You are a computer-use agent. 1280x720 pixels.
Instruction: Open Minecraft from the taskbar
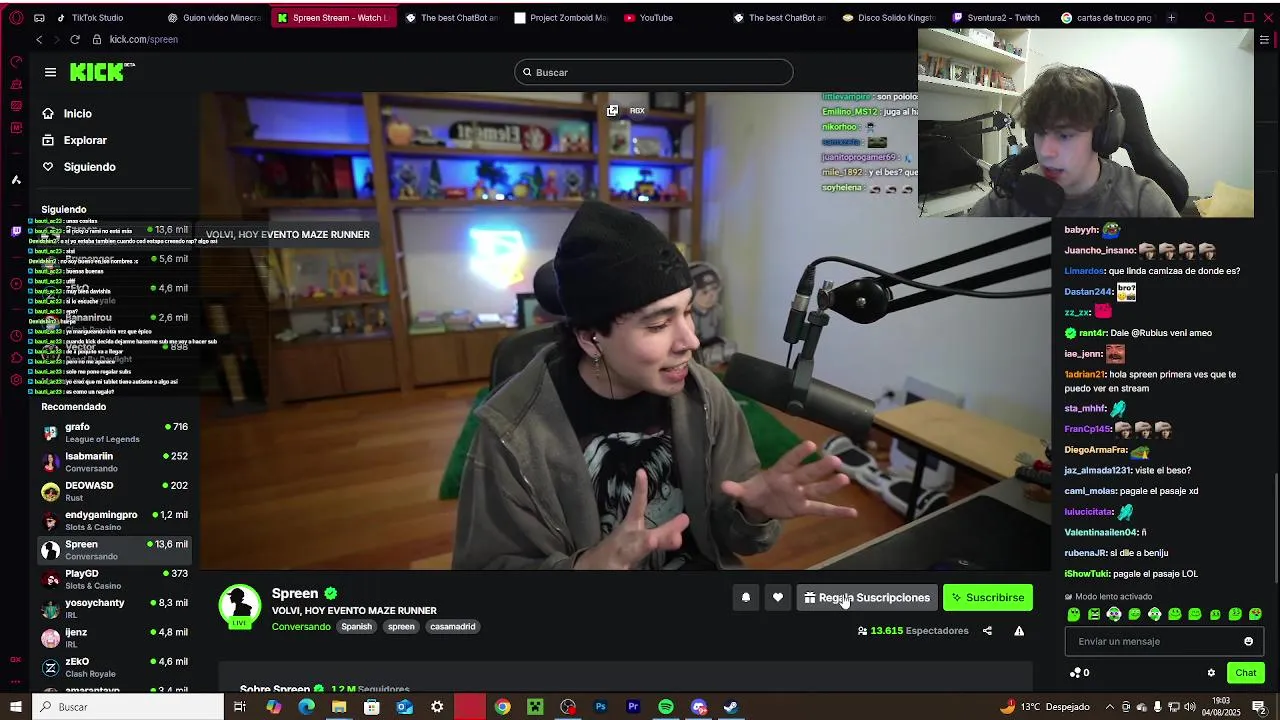(x=535, y=707)
